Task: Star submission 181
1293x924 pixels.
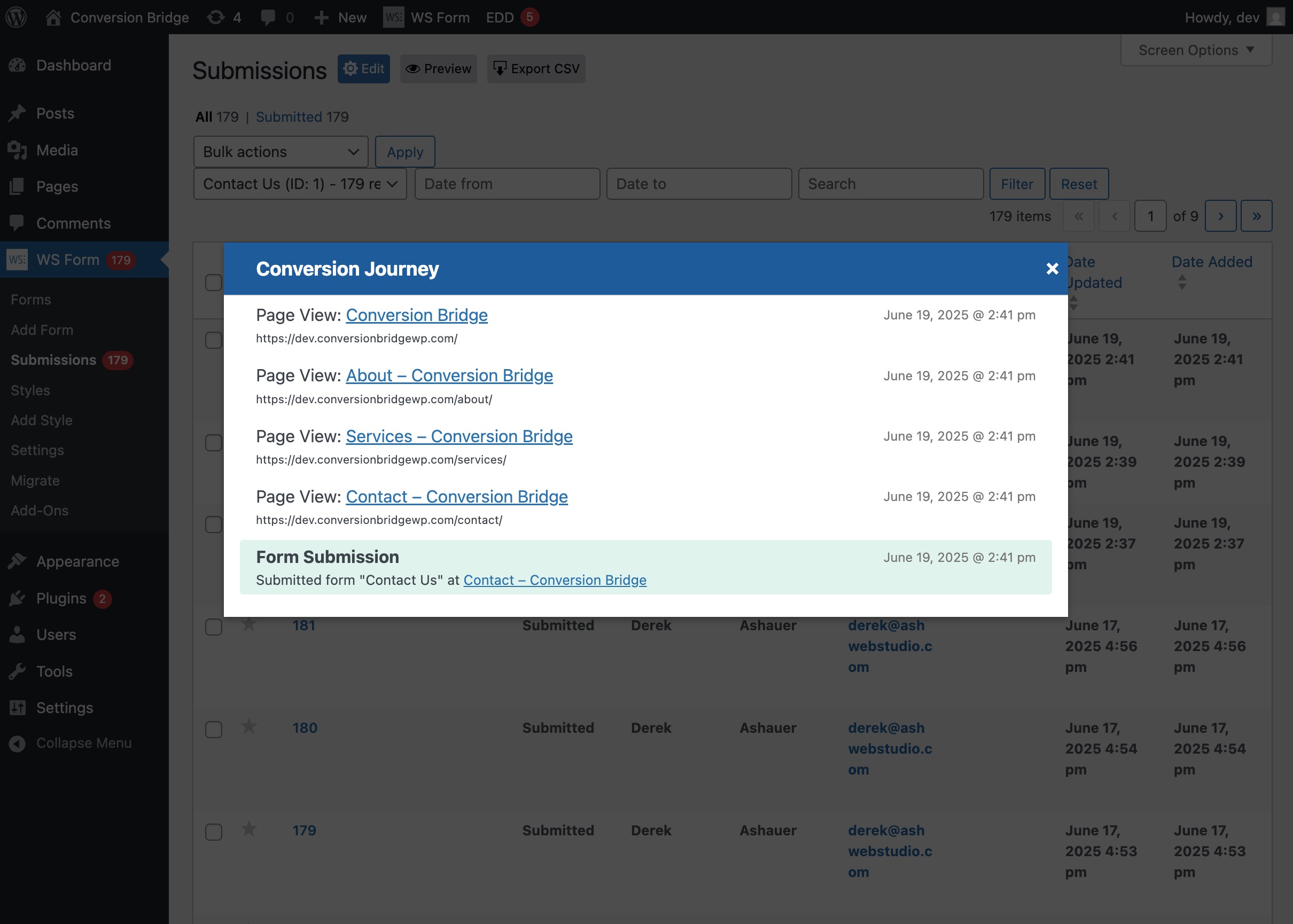Action: 248,624
